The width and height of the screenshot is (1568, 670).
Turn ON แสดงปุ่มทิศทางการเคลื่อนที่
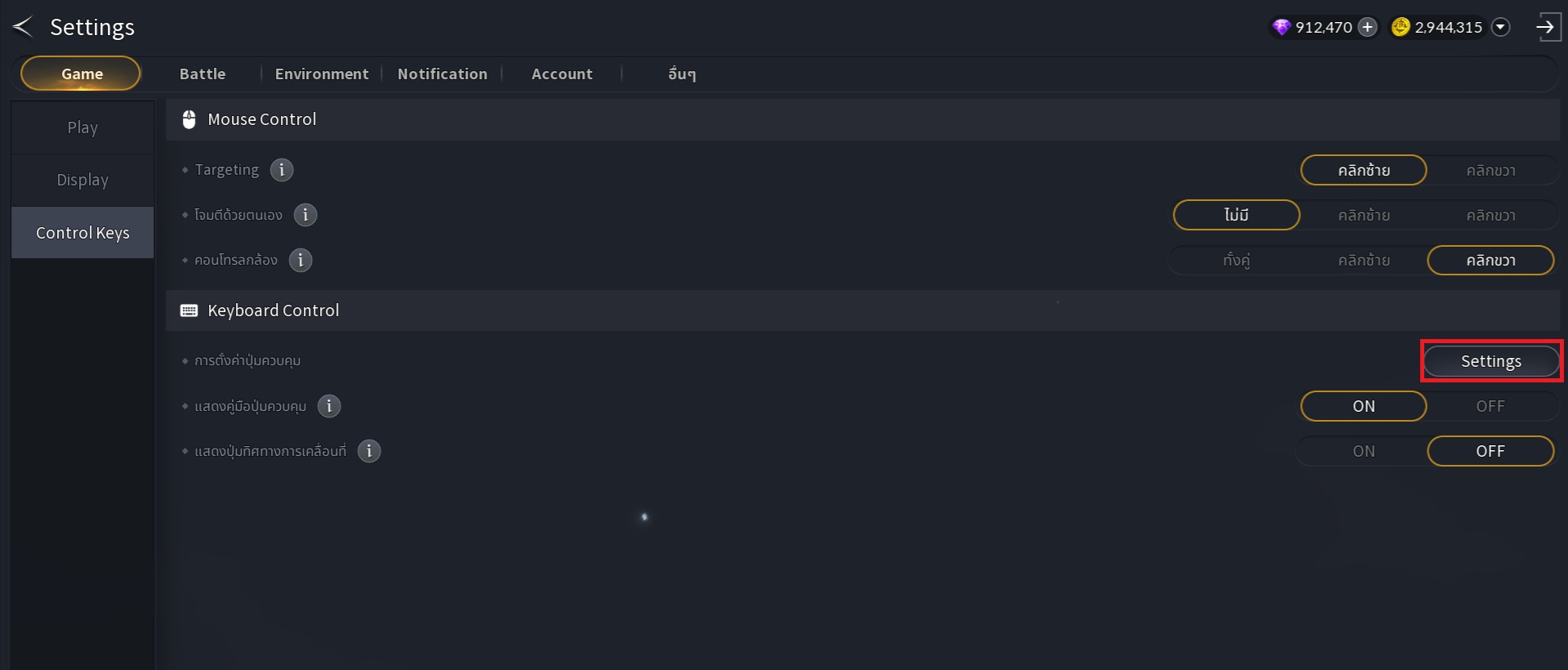tap(1363, 451)
